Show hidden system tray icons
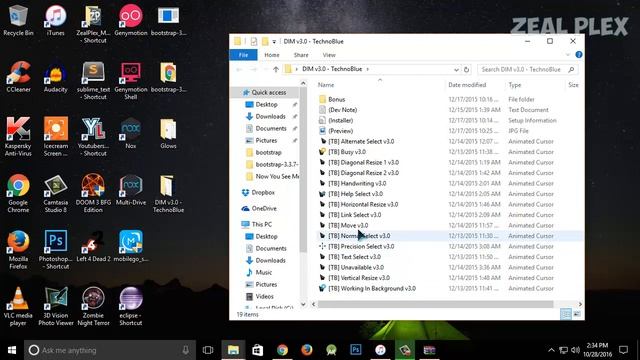Viewport: 640px width, 360px height. click(x=551, y=350)
